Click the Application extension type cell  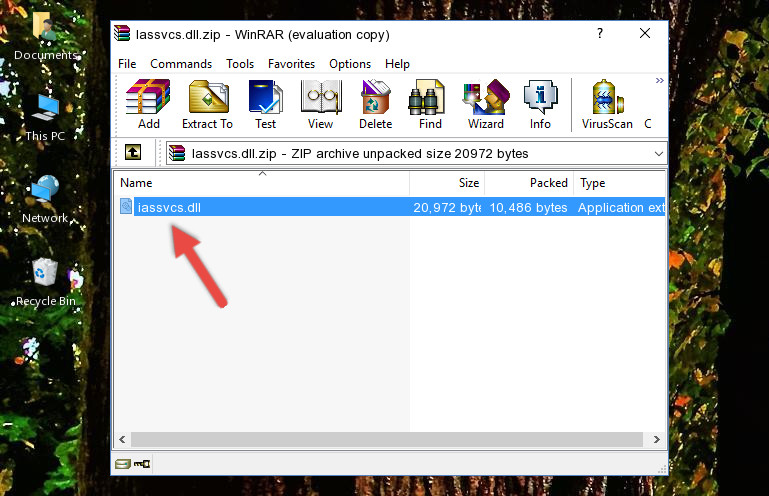click(621, 208)
